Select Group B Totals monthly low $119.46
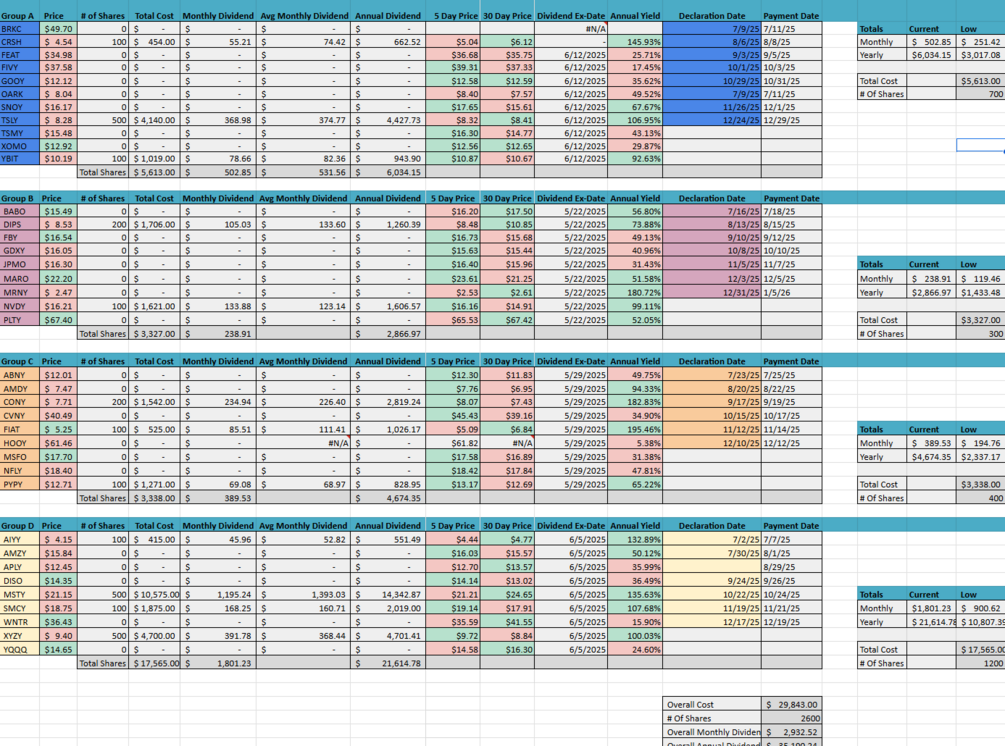 (x=981, y=279)
